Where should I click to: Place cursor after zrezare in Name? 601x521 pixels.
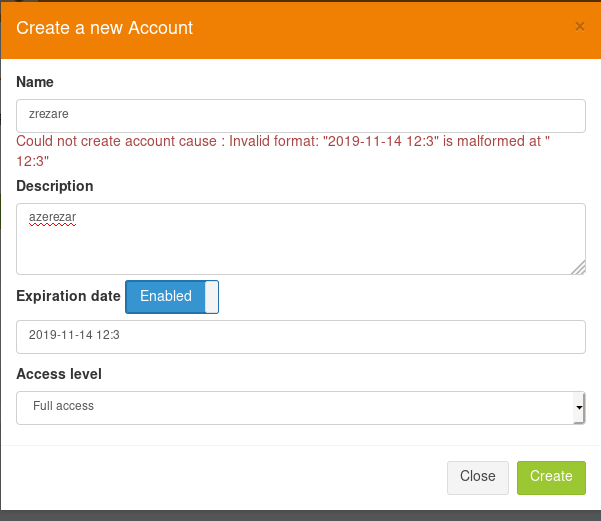(69, 114)
